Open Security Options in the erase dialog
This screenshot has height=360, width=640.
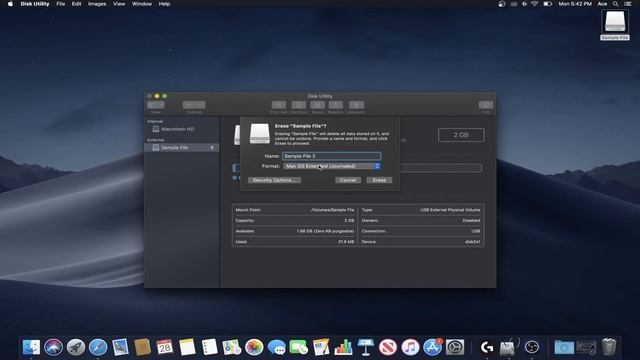coord(274,180)
